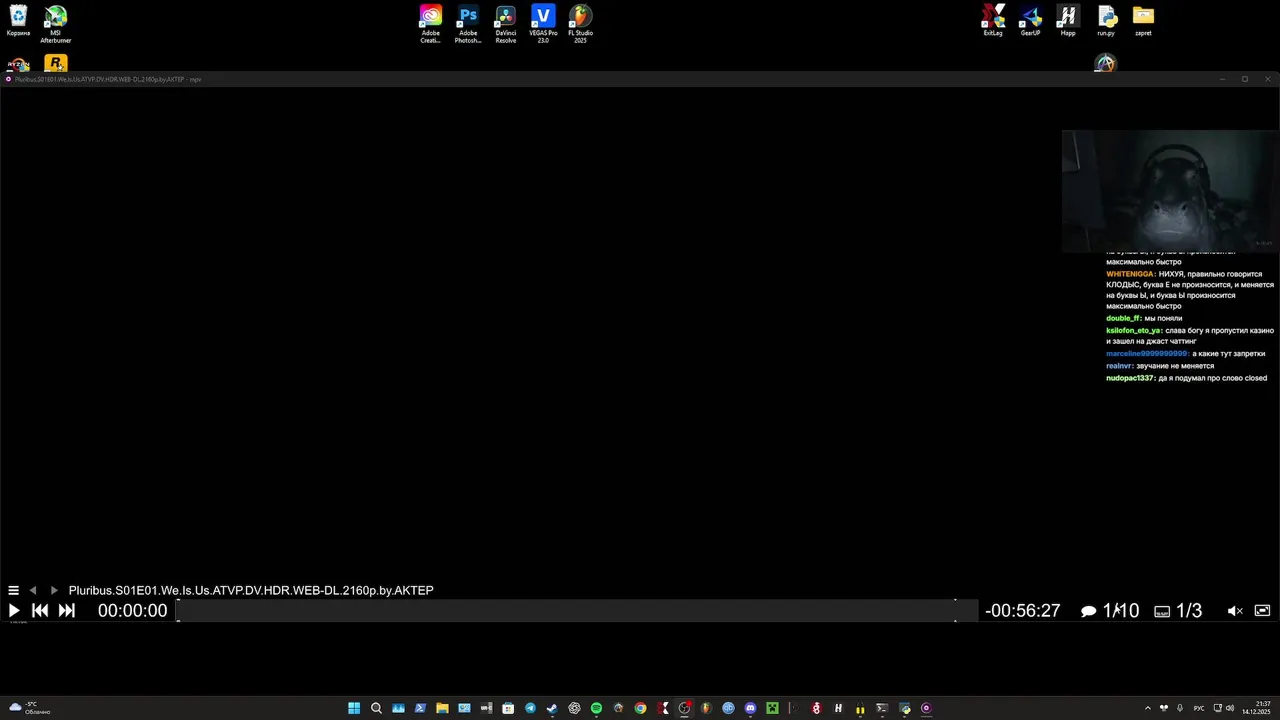Toggle mute in the mpv player
This screenshot has height=720, width=1280.
tap(1235, 611)
